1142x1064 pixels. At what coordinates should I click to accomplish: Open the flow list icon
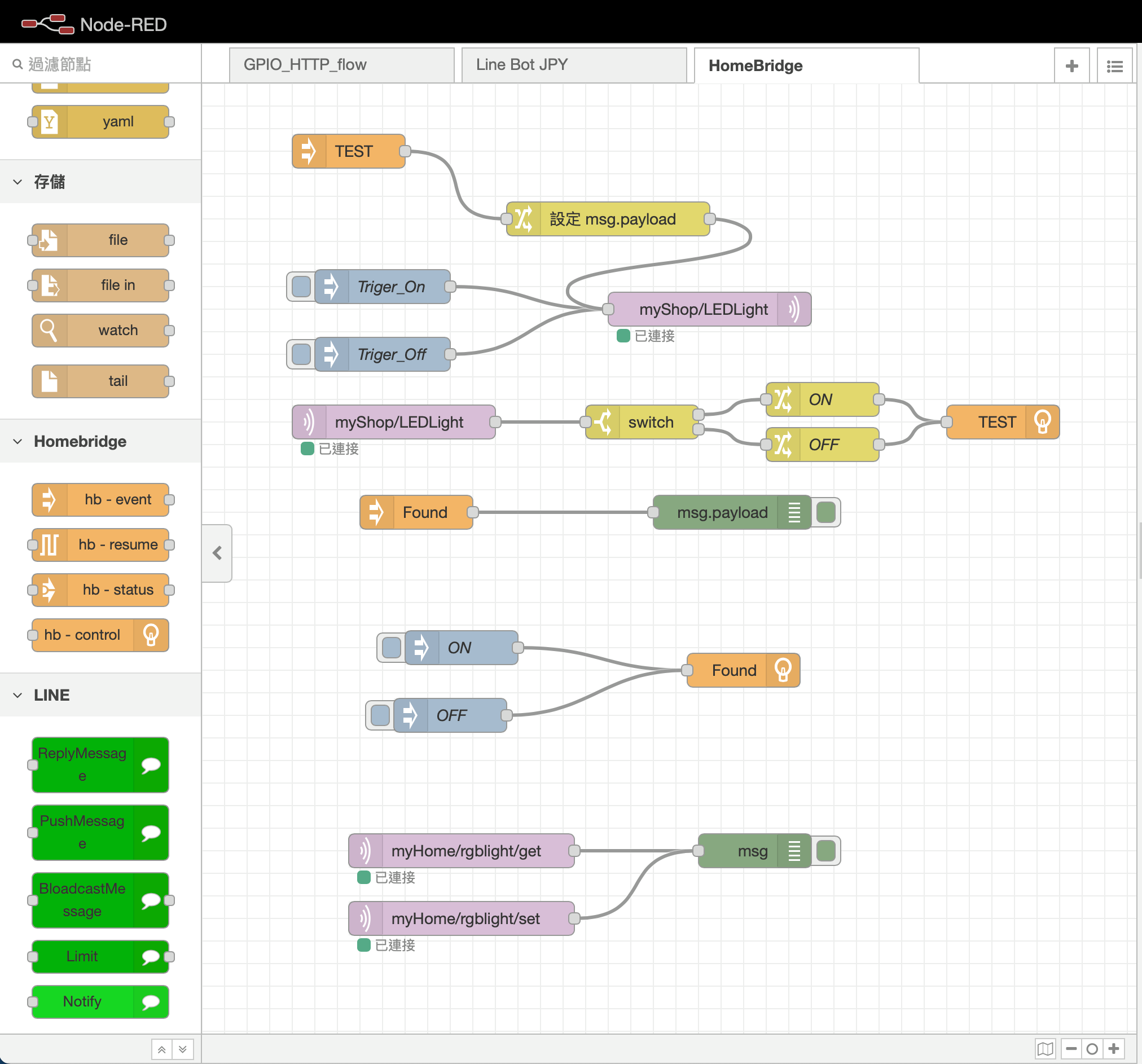pyautogui.click(x=1114, y=66)
